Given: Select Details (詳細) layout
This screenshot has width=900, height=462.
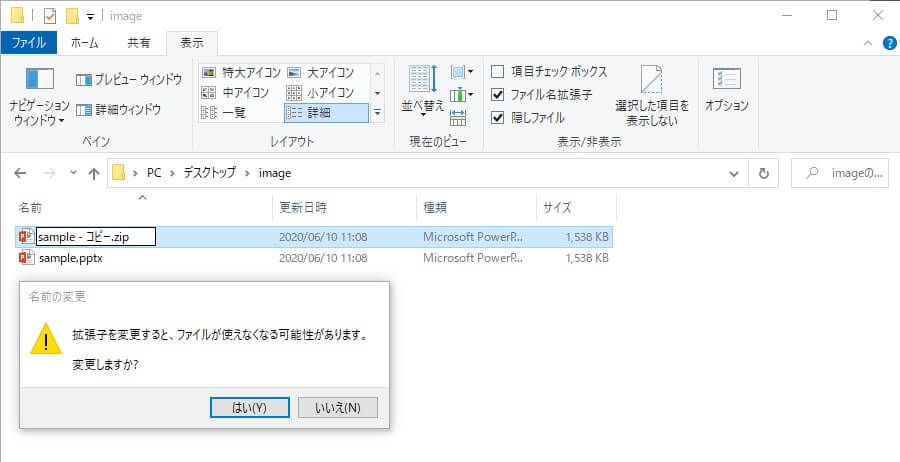Looking at the screenshot, I should tap(326, 112).
